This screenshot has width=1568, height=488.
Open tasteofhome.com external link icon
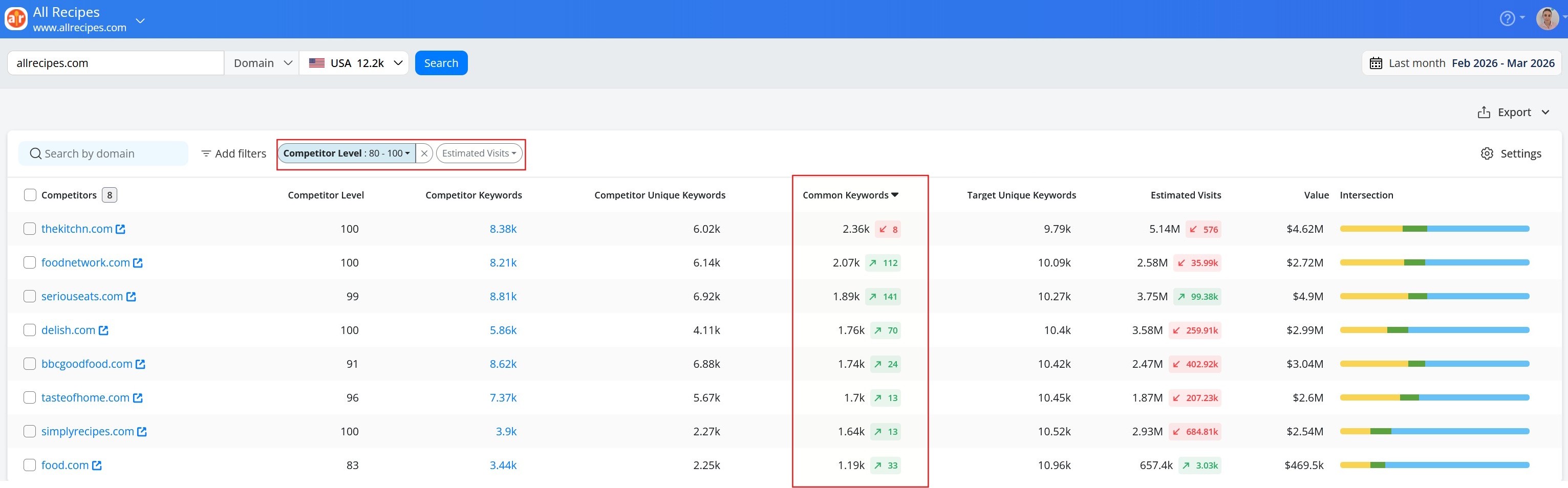click(138, 398)
